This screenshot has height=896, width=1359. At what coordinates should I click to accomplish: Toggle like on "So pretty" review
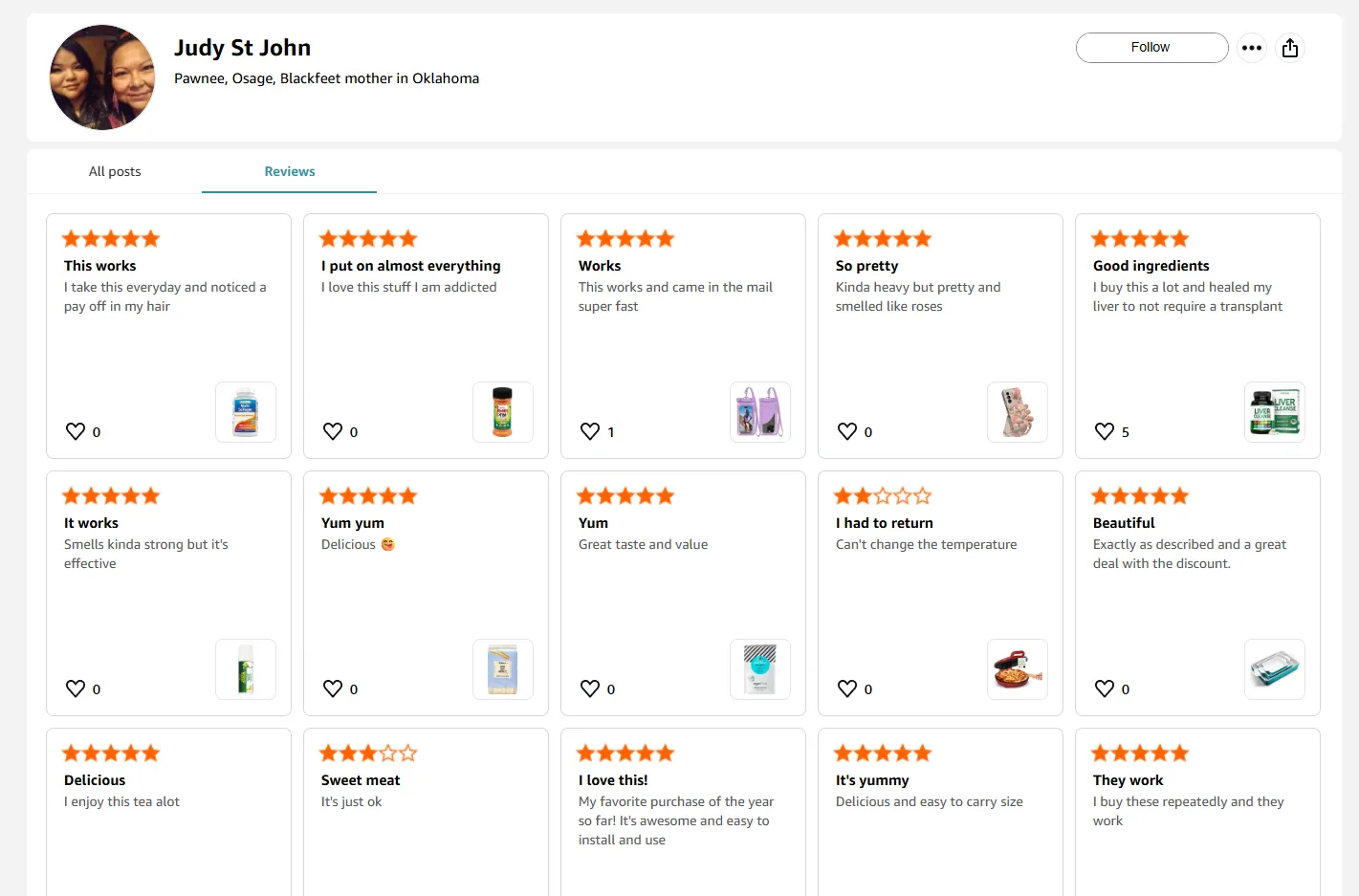pos(847,431)
